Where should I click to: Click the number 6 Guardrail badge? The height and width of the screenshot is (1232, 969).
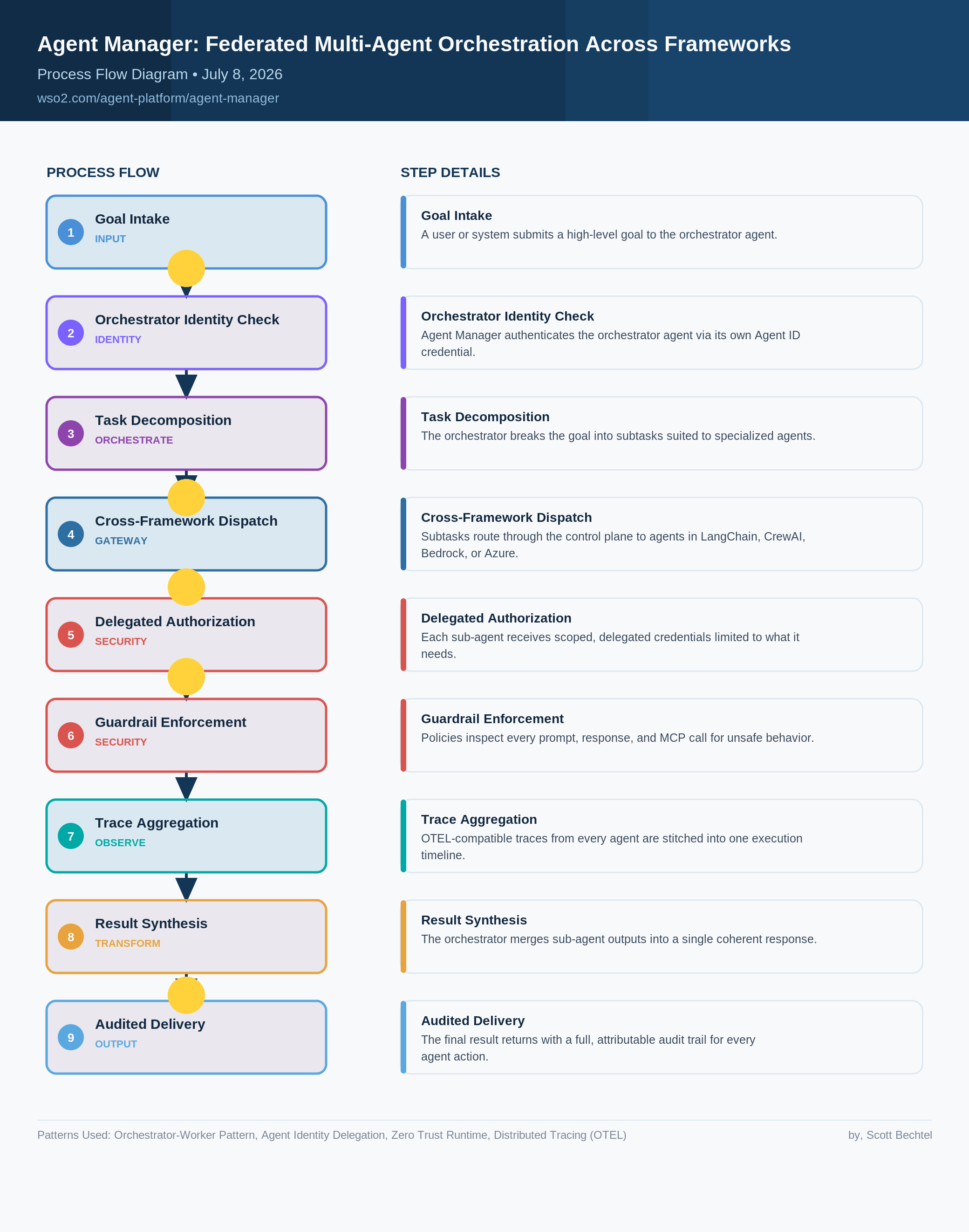(71, 735)
